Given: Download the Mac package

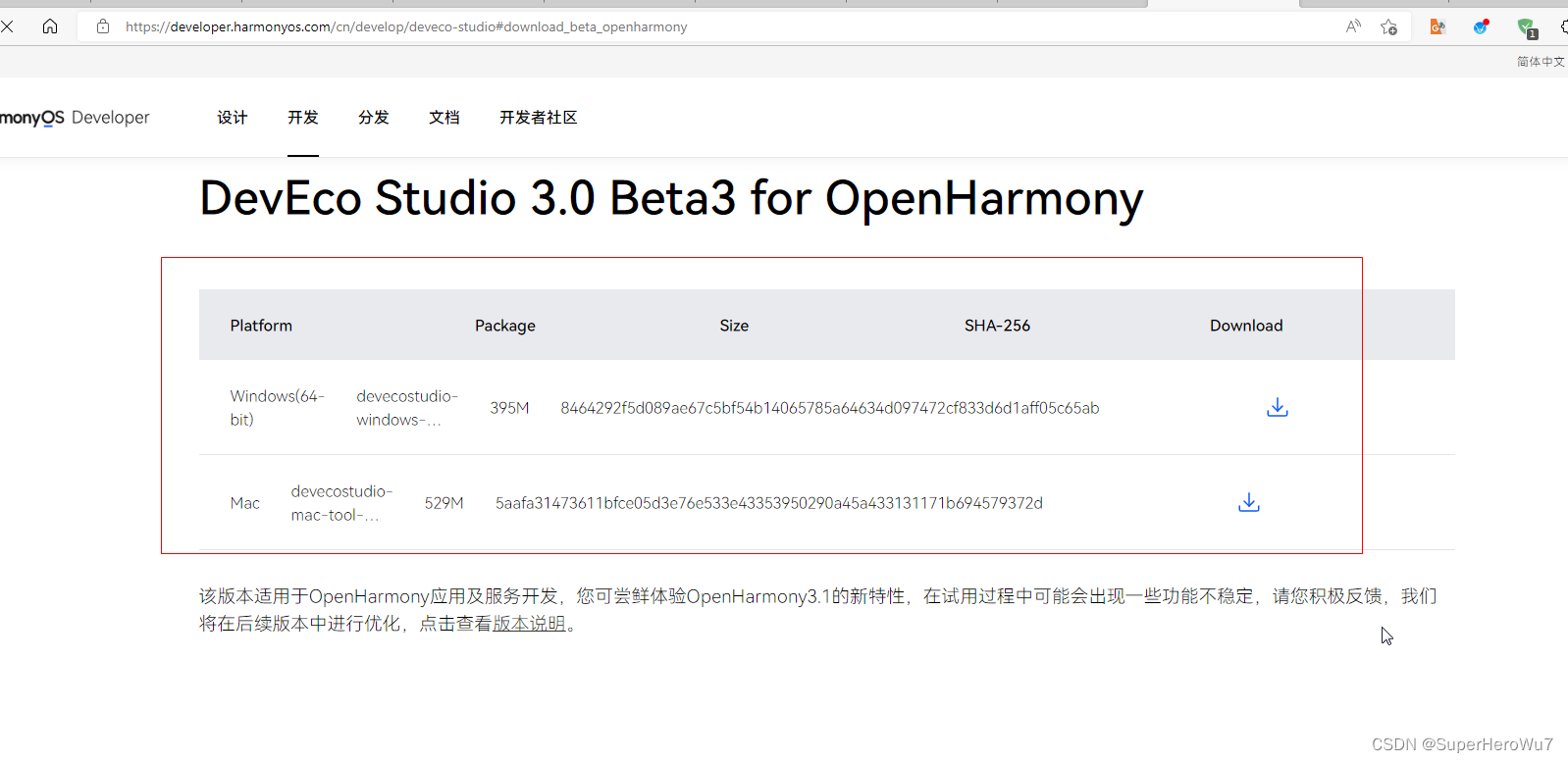Looking at the screenshot, I should point(1248,502).
